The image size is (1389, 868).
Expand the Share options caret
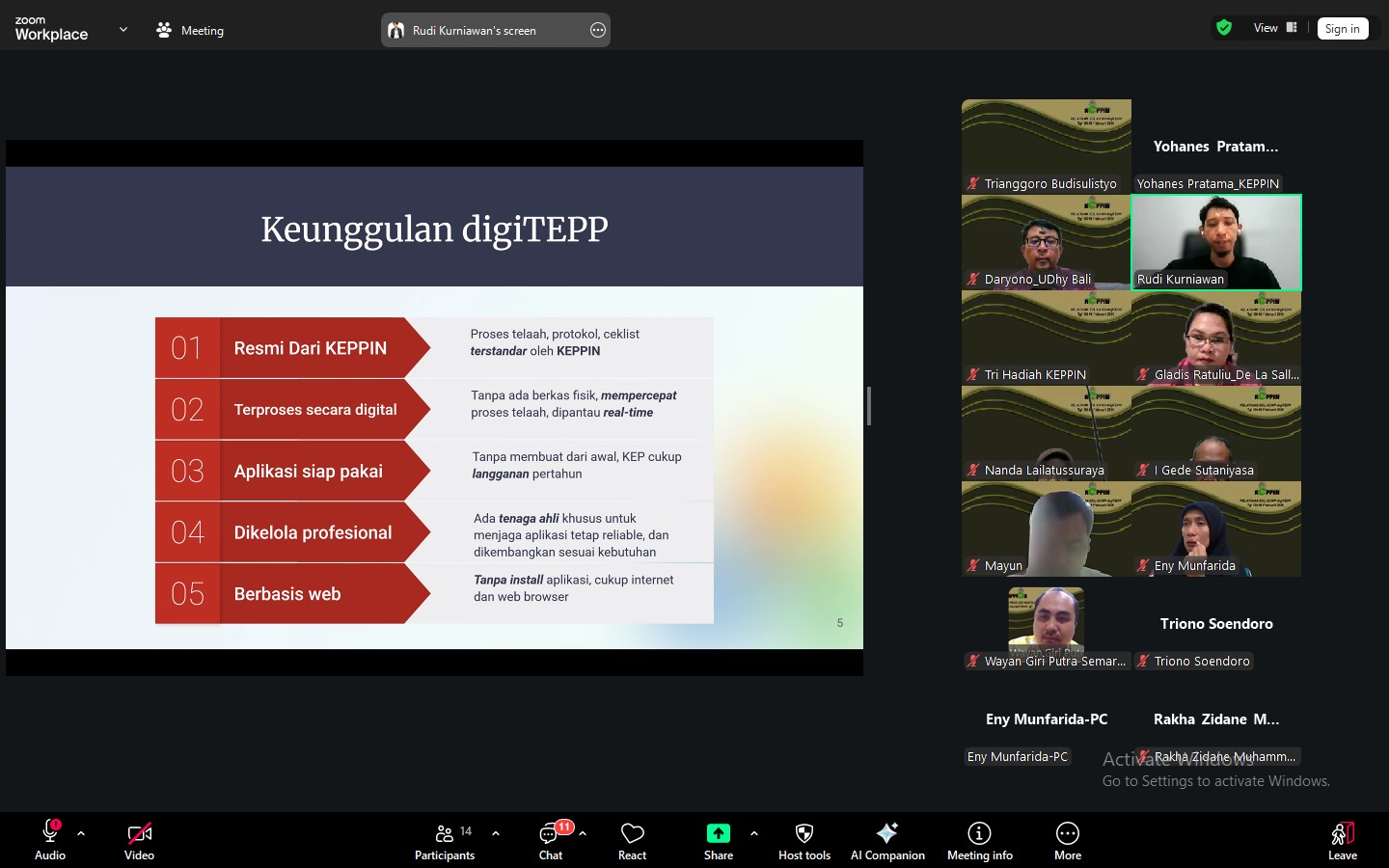coord(754,833)
